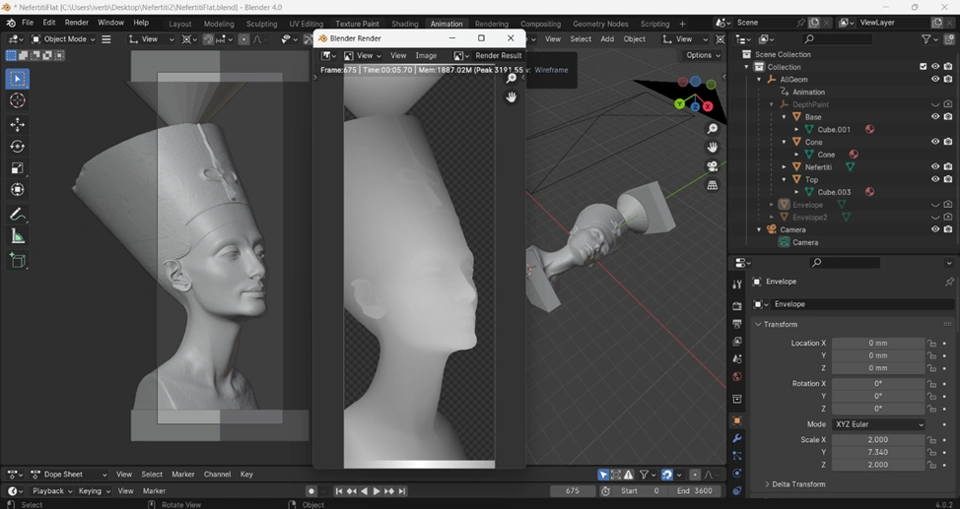This screenshot has height=509, width=960.
Task: Open the Keying dropdown
Action: point(94,491)
